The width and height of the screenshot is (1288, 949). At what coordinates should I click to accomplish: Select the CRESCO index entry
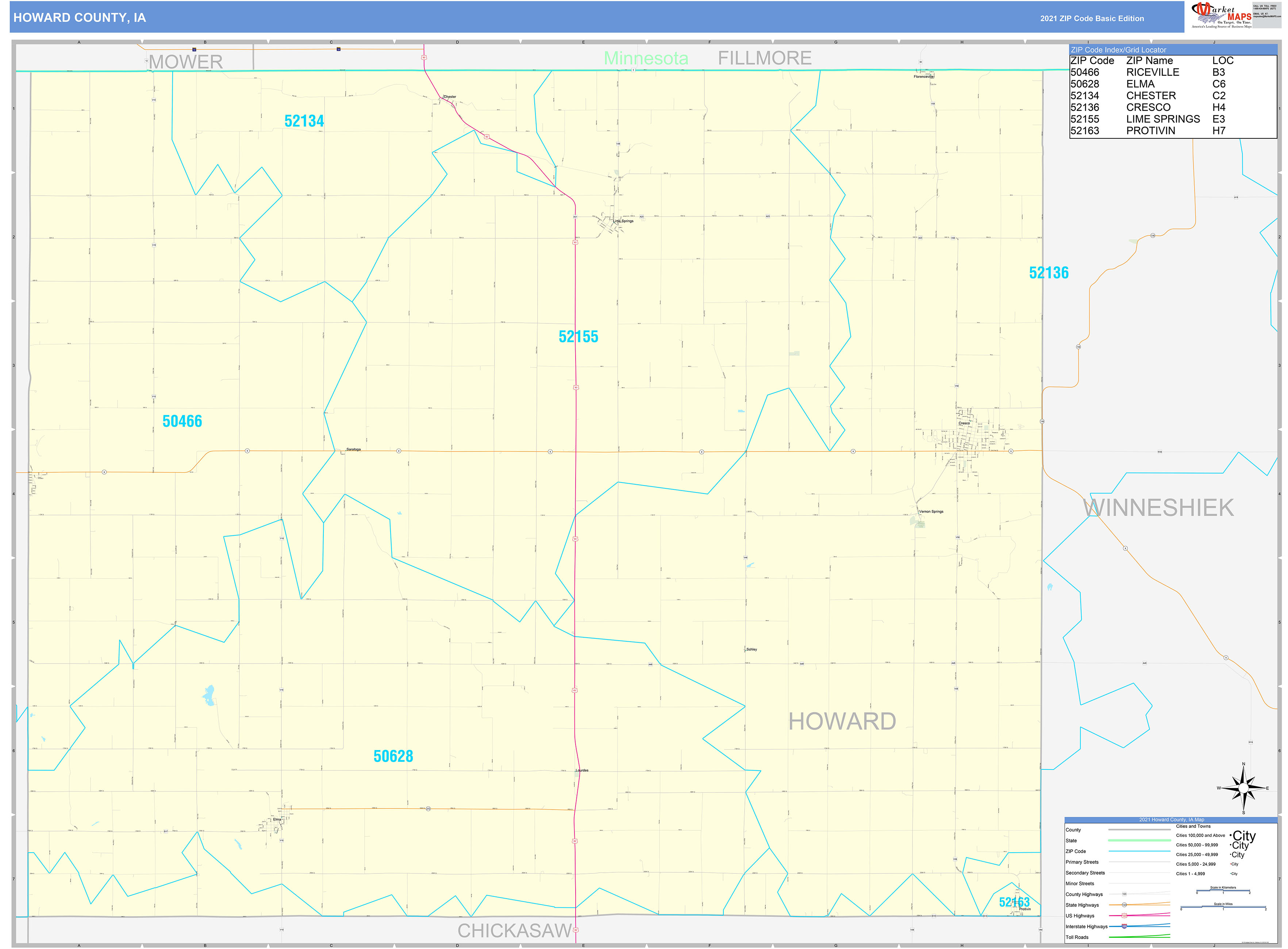[x=1149, y=107]
